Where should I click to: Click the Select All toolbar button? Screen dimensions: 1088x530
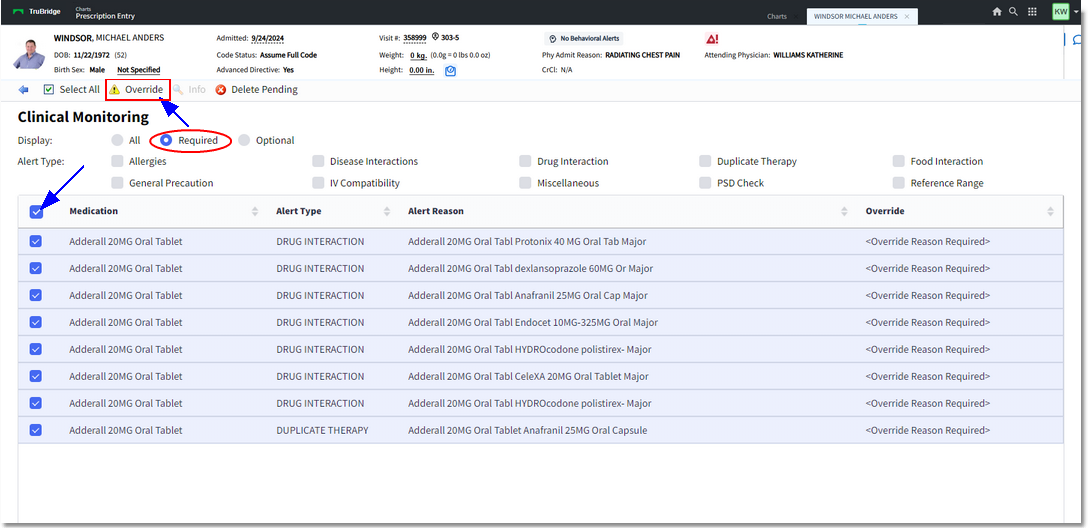(71, 89)
